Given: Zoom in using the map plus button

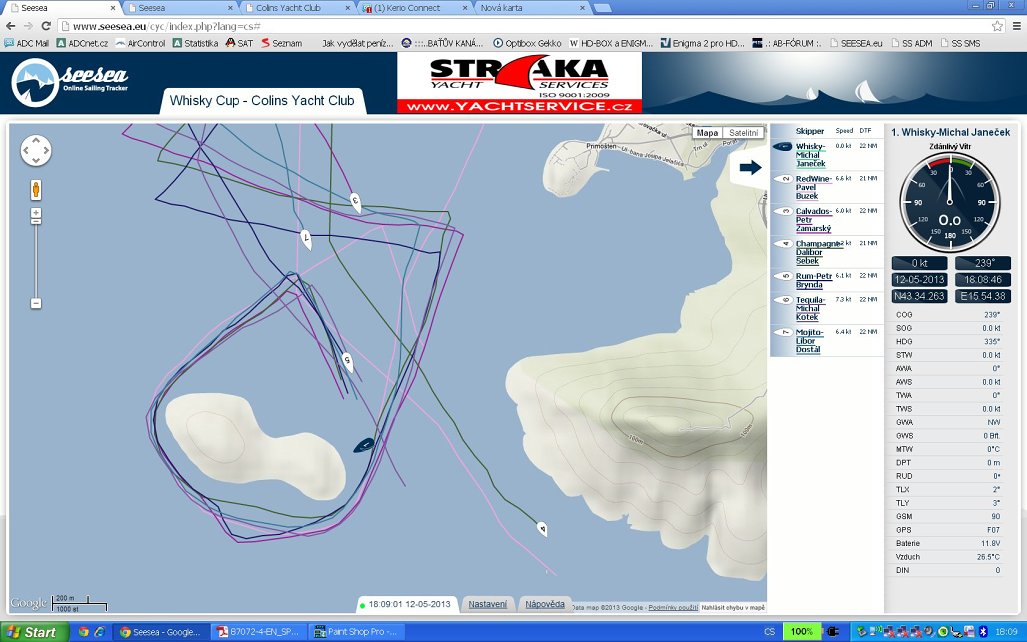Looking at the screenshot, I should coord(36,213).
